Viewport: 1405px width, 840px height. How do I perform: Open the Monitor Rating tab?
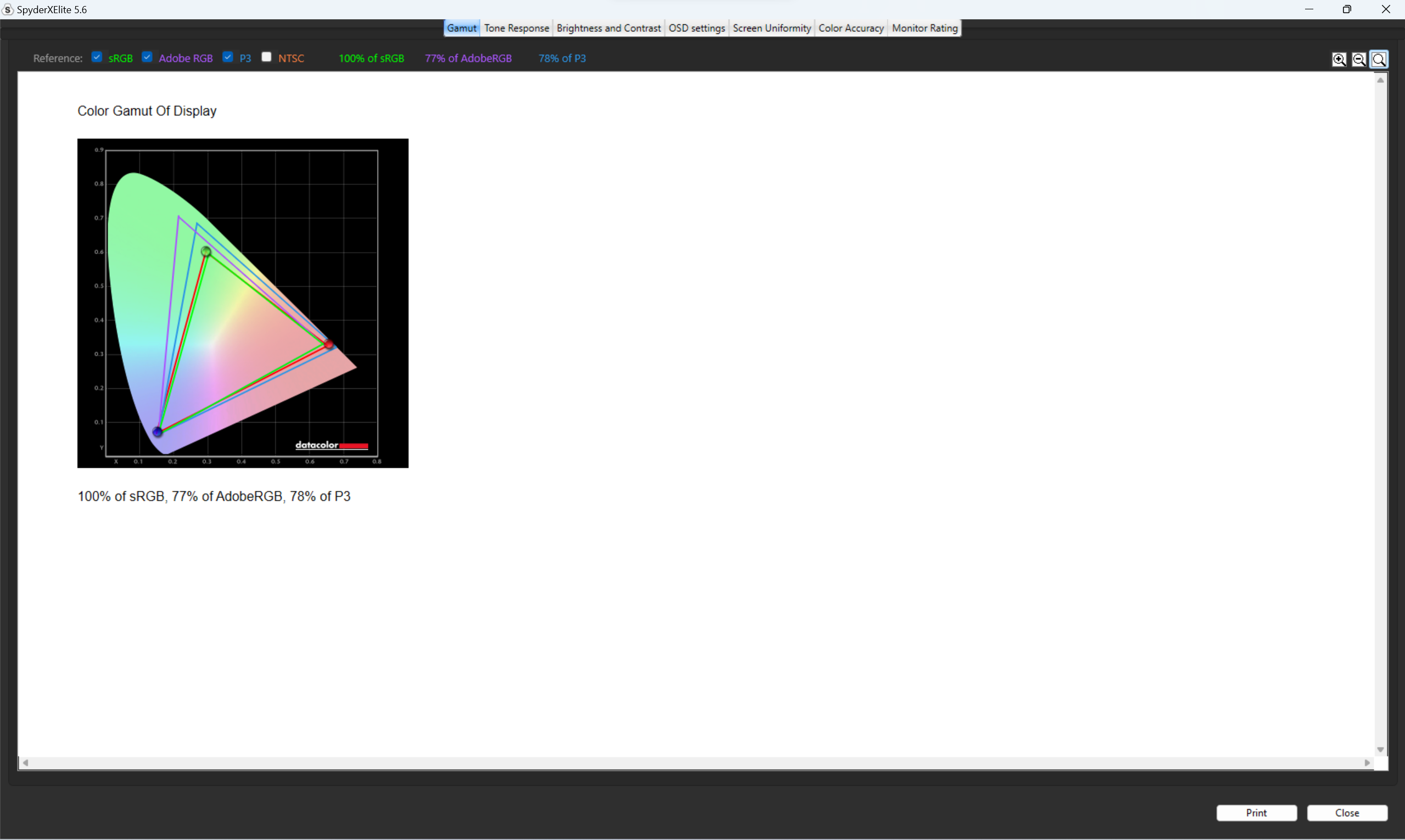tap(925, 28)
